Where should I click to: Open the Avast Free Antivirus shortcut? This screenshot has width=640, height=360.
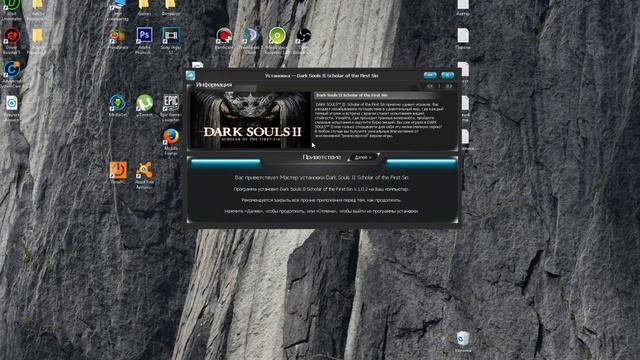(x=144, y=176)
